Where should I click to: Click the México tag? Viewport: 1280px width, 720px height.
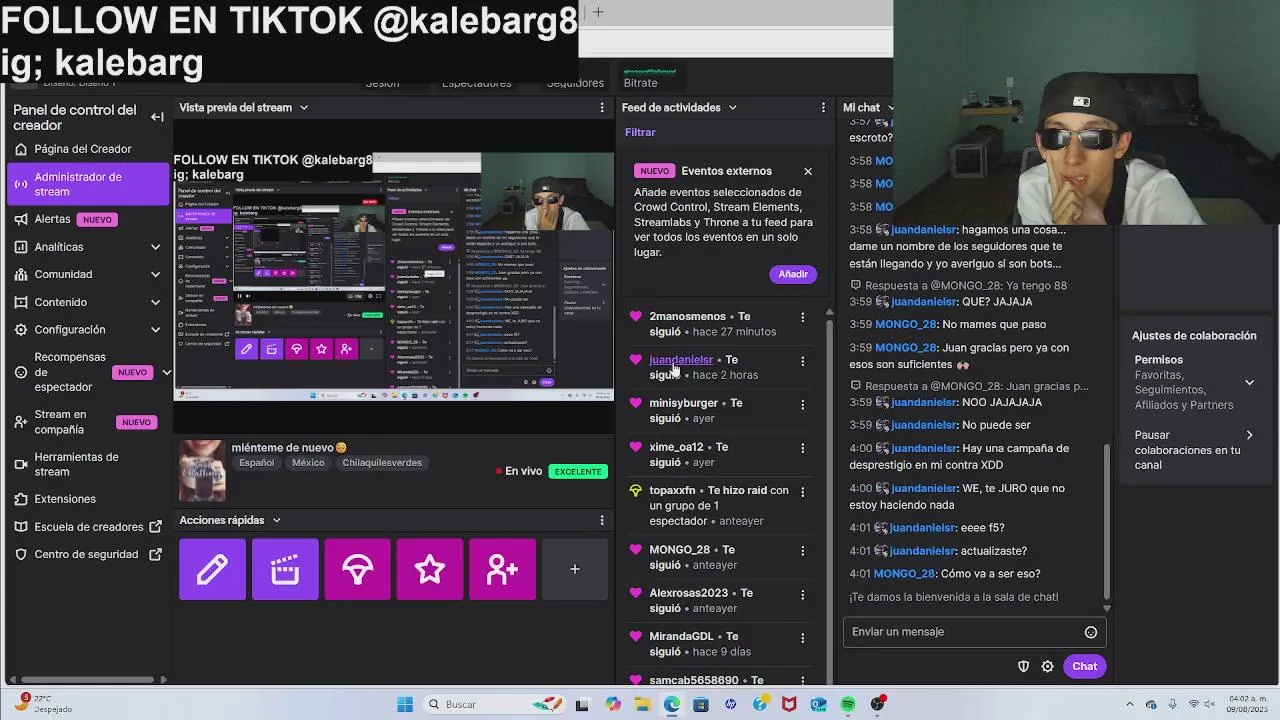308,463
